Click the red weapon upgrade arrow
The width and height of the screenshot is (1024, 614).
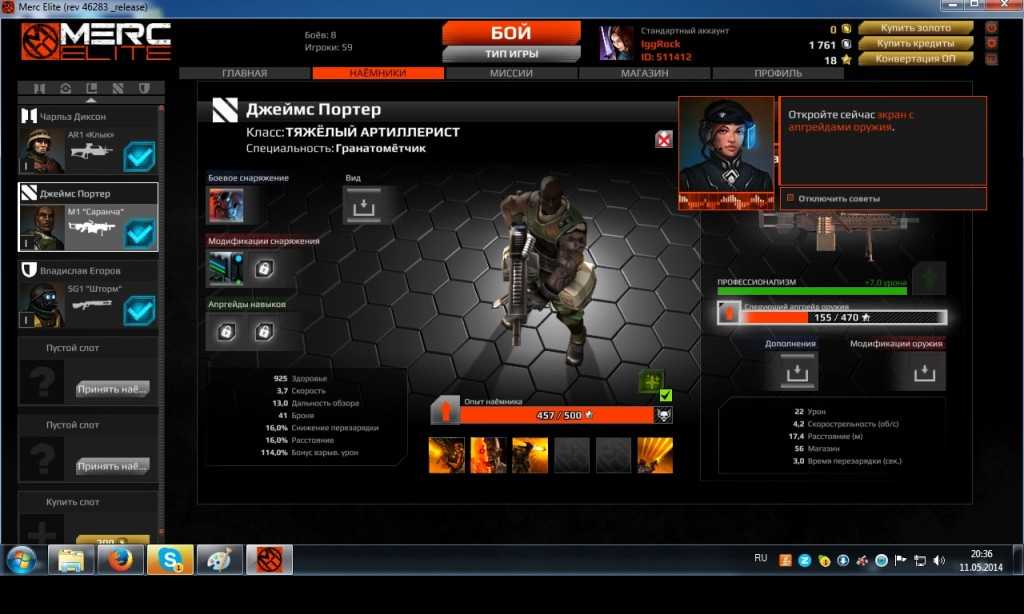click(730, 315)
